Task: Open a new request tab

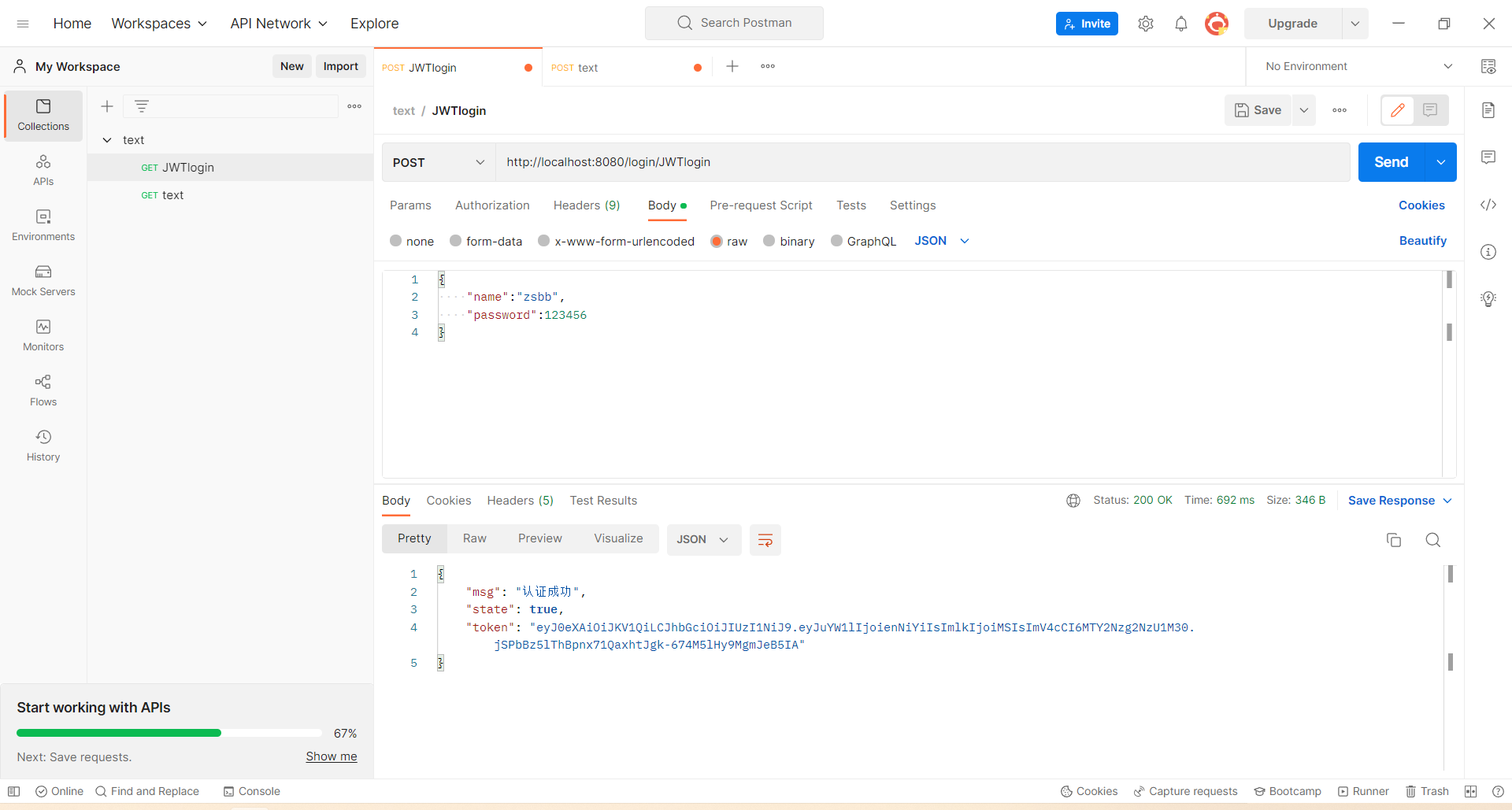Action: pyautogui.click(x=732, y=66)
